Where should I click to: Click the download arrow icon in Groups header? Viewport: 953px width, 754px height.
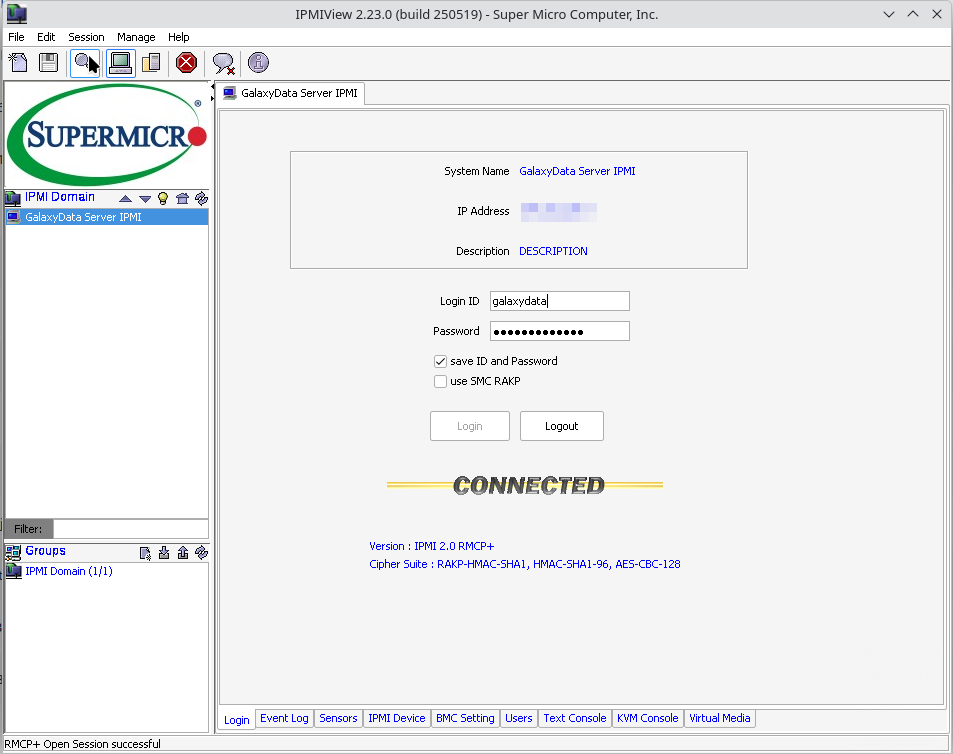click(163, 552)
